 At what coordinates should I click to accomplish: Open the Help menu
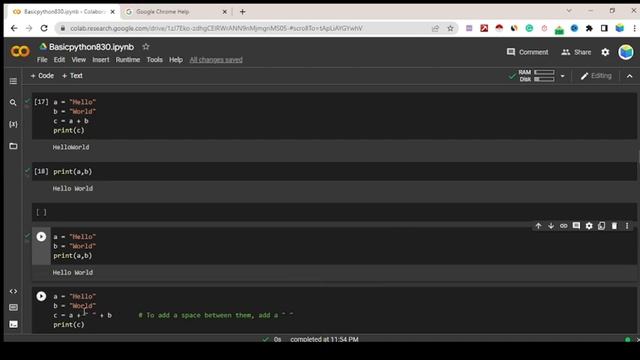coord(176,60)
